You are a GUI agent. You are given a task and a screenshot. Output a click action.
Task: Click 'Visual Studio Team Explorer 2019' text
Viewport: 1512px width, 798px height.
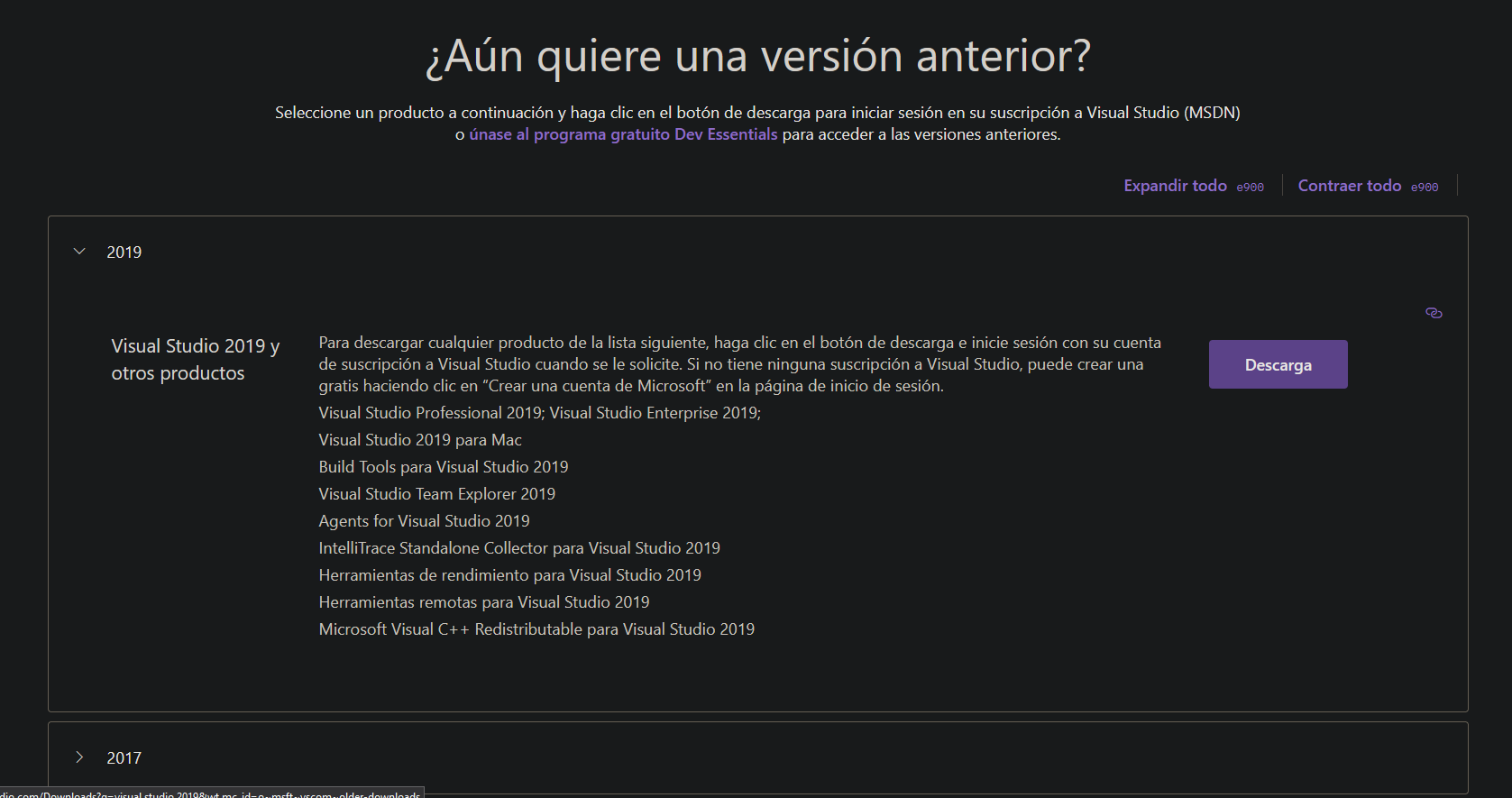click(x=437, y=494)
